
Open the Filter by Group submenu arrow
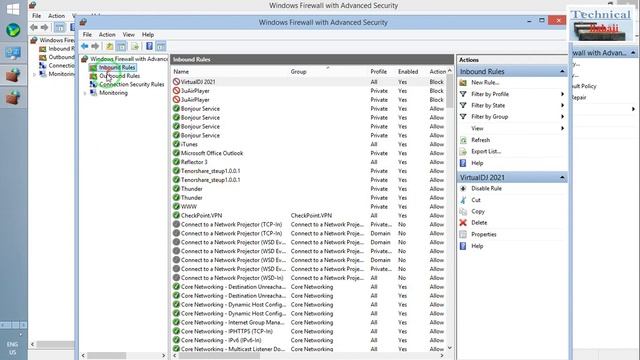tap(562, 117)
